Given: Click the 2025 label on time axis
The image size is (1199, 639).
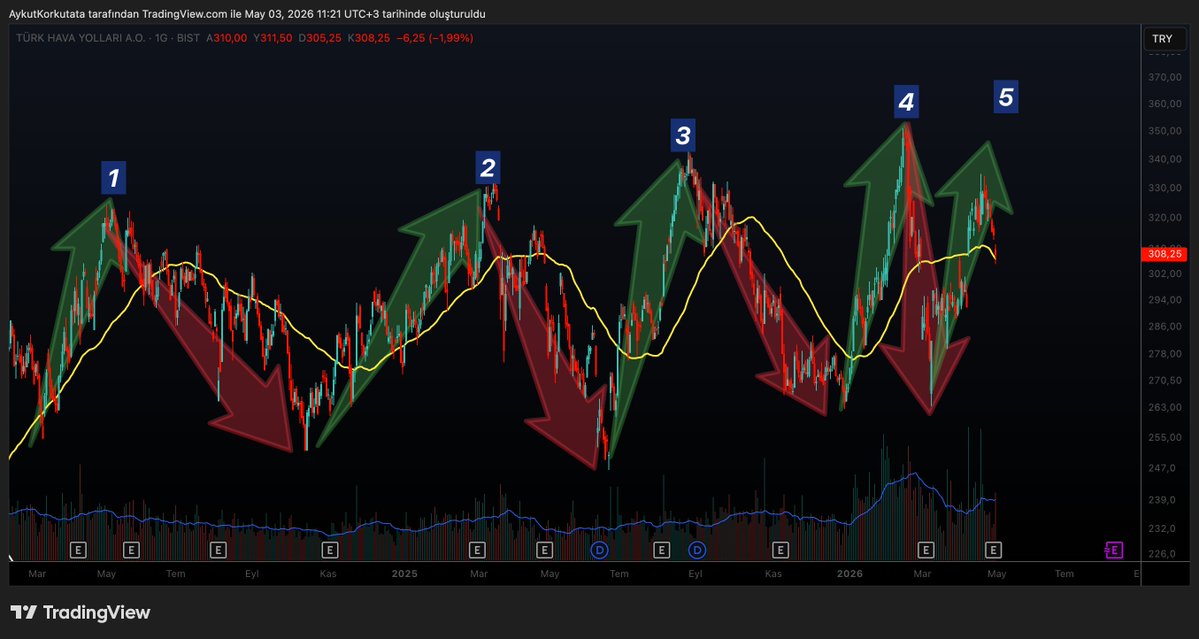Looking at the screenshot, I should coord(404,573).
